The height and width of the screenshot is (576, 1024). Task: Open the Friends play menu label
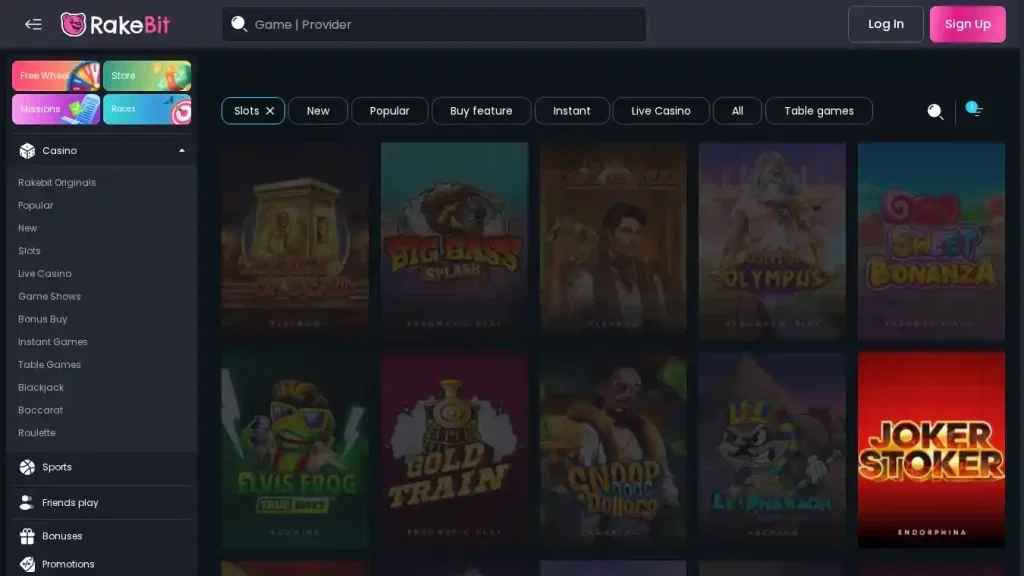(x=70, y=503)
